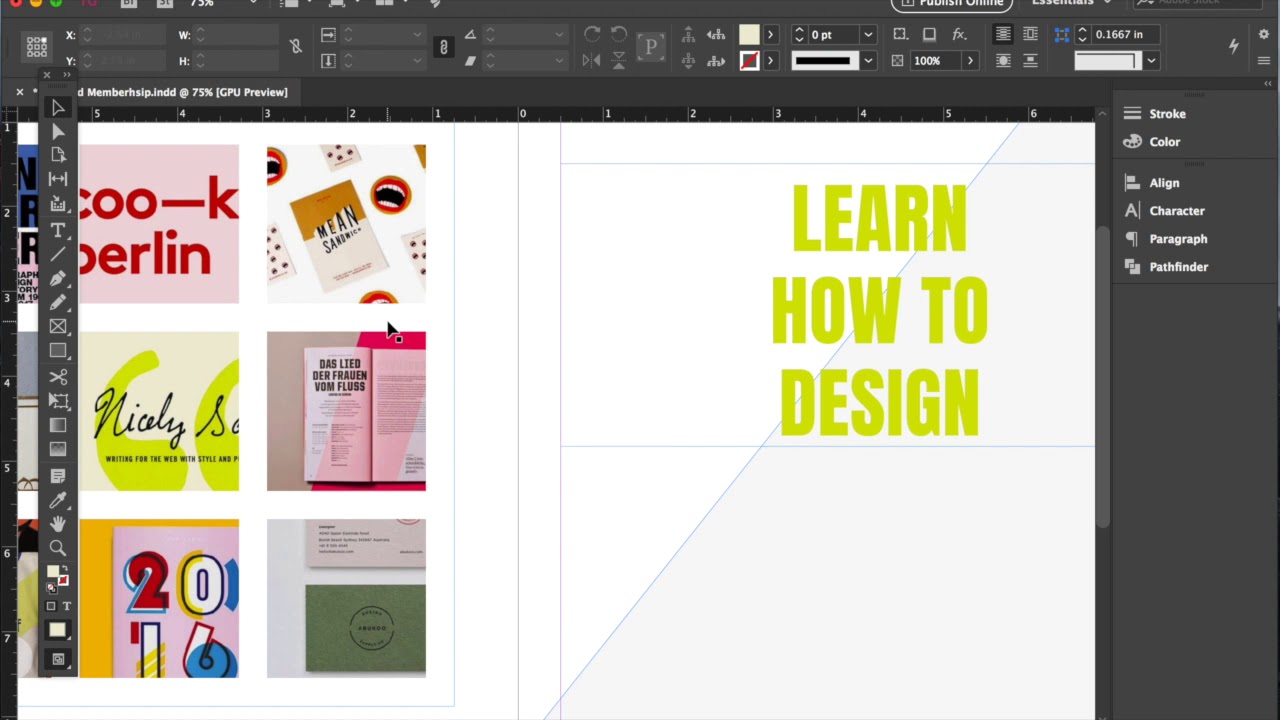Open the rotation angle dropdown
The image size is (1280, 720).
pyautogui.click(x=561, y=35)
